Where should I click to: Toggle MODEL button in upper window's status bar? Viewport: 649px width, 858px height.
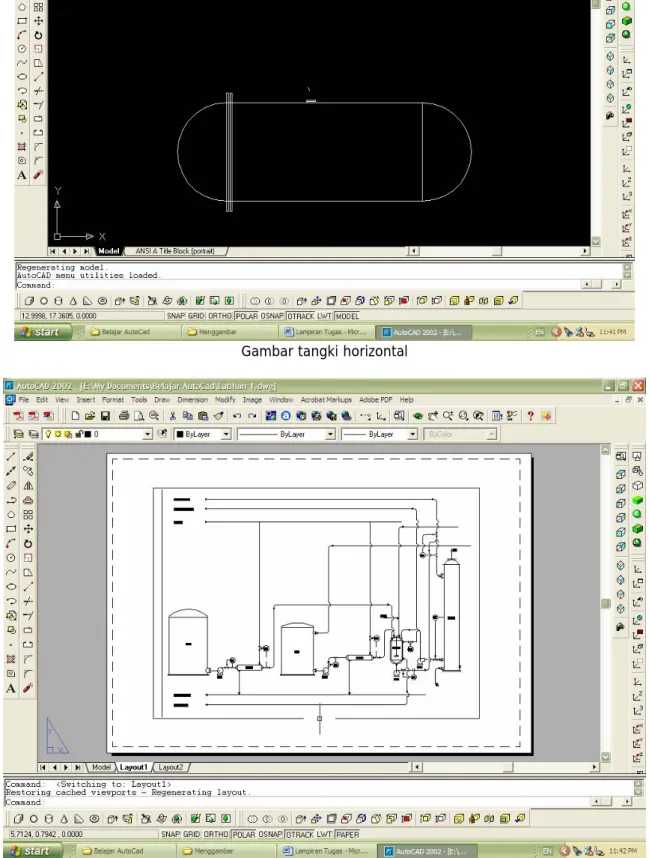click(x=347, y=316)
